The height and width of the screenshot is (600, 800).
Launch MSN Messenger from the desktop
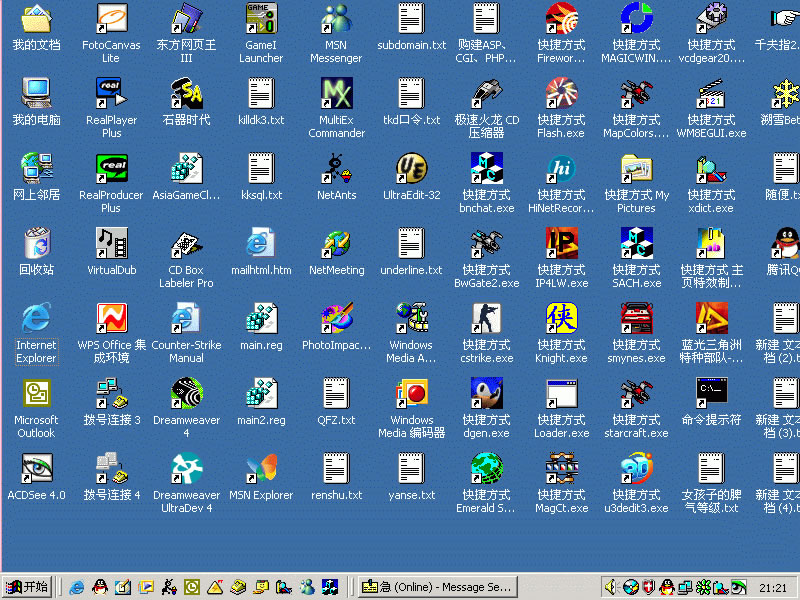(x=336, y=19)
